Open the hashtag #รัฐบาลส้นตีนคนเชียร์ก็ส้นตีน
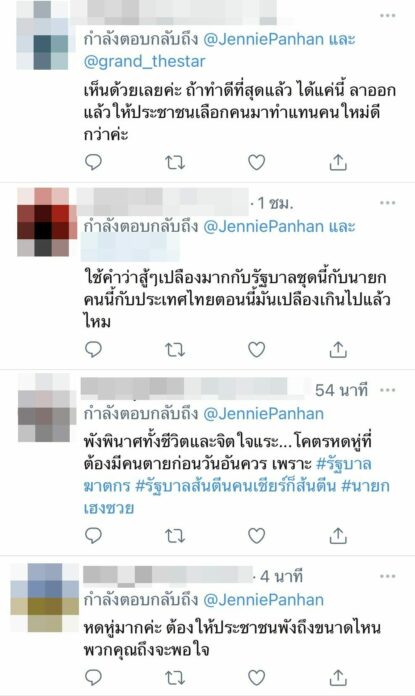This screenshot has height=696, width=415. [236, 486]
